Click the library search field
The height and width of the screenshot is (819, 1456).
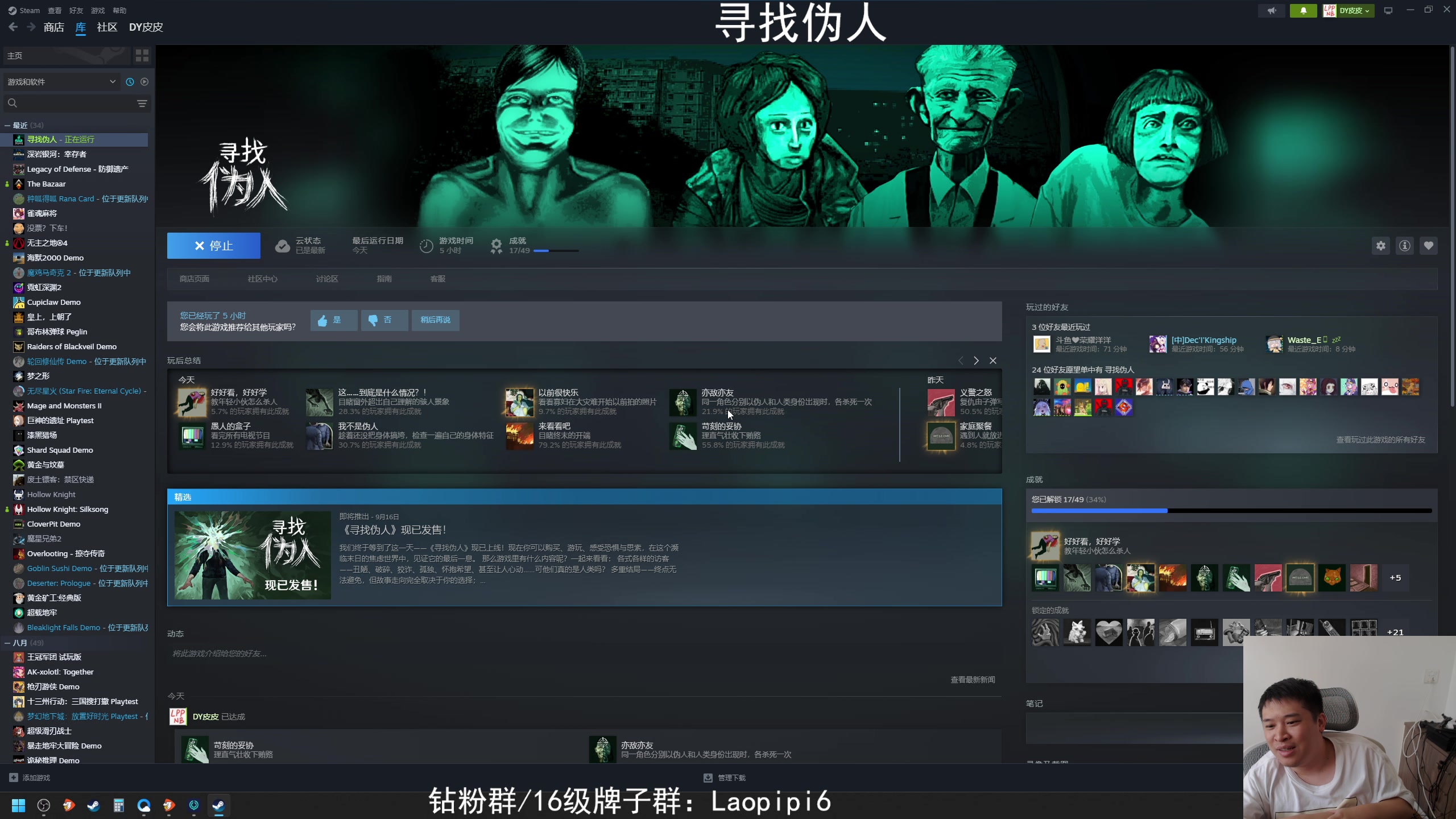point(69,103)
